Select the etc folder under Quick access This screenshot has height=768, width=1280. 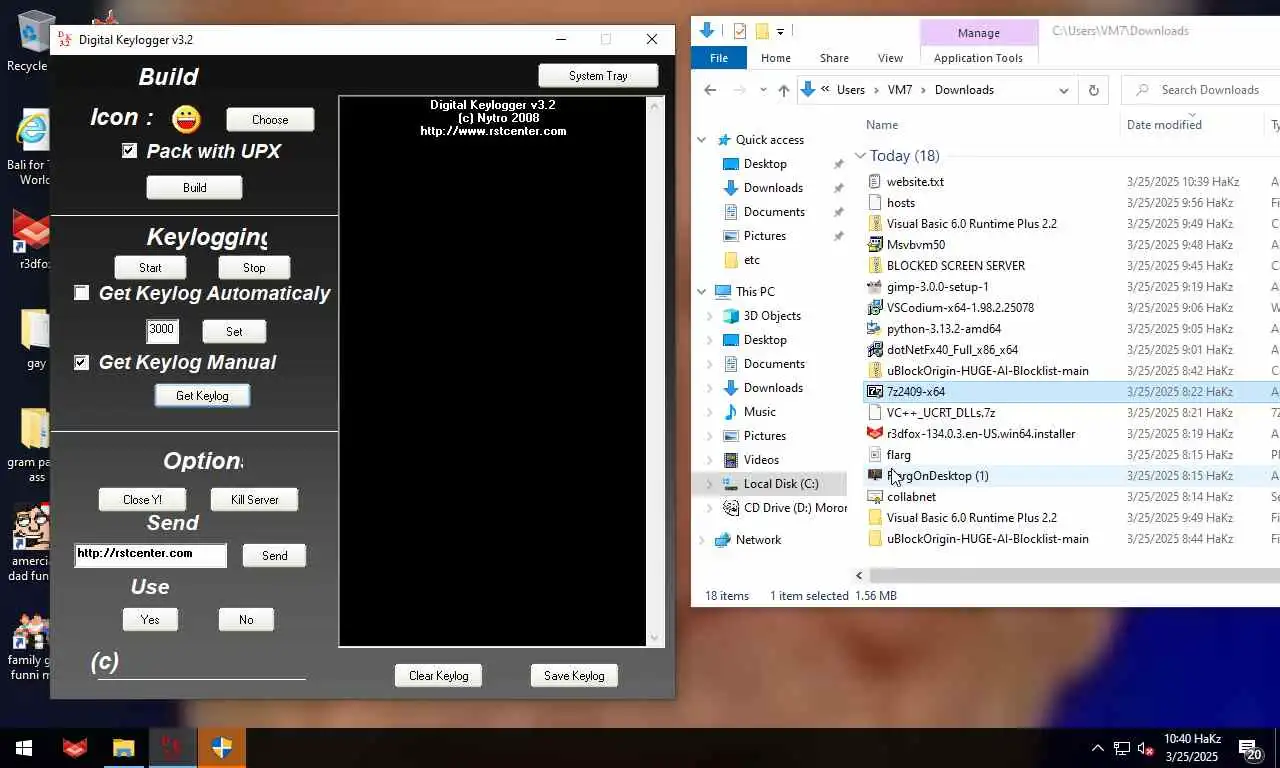(x=751, y=260)
